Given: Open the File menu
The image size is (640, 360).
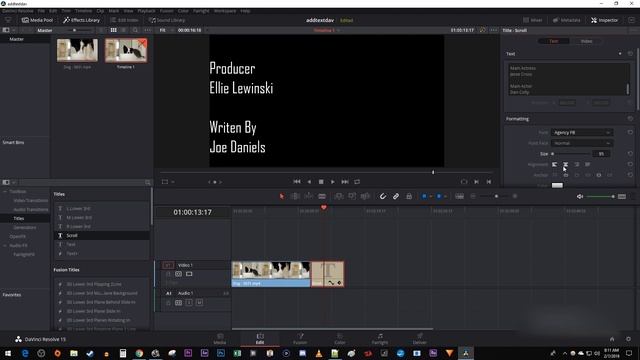Looking at the screenshot, I should coord(41,11).
